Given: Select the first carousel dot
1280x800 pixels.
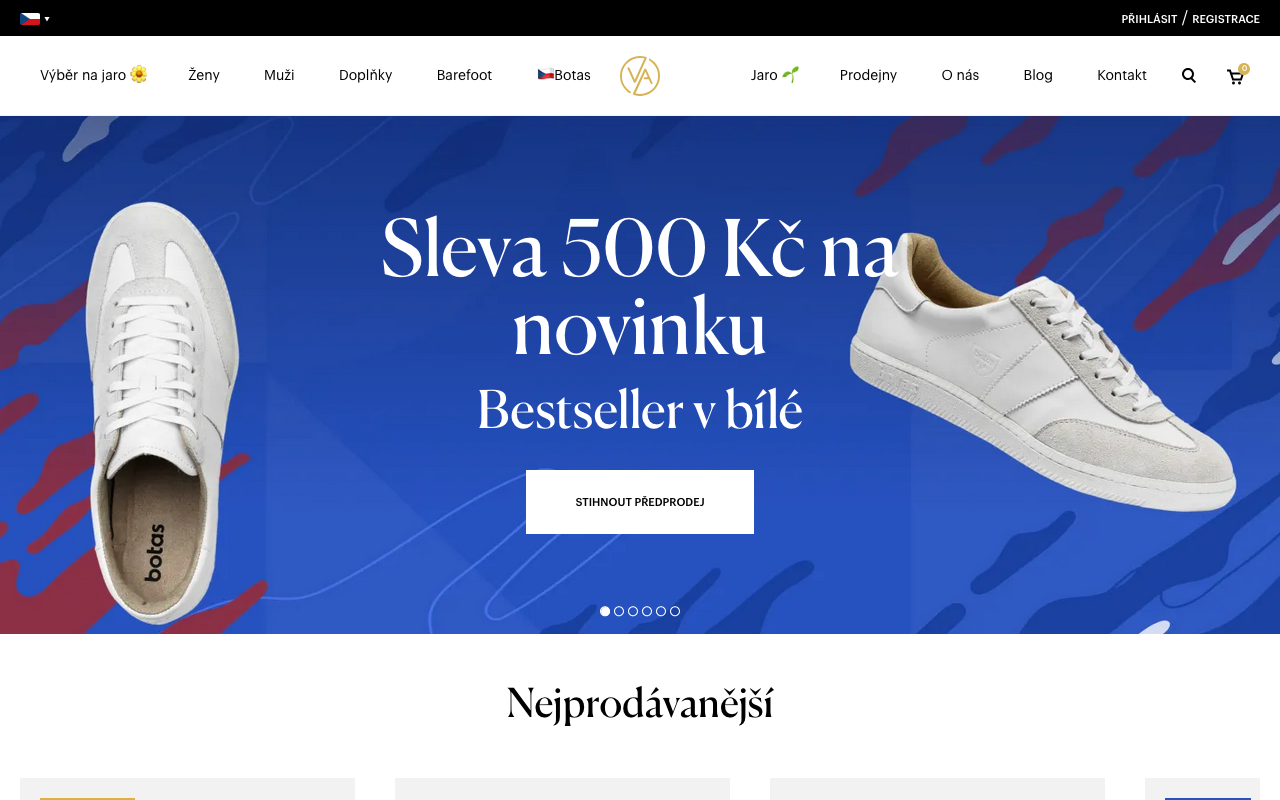Looking at the screenshot, I should click(x=605, y=611).
